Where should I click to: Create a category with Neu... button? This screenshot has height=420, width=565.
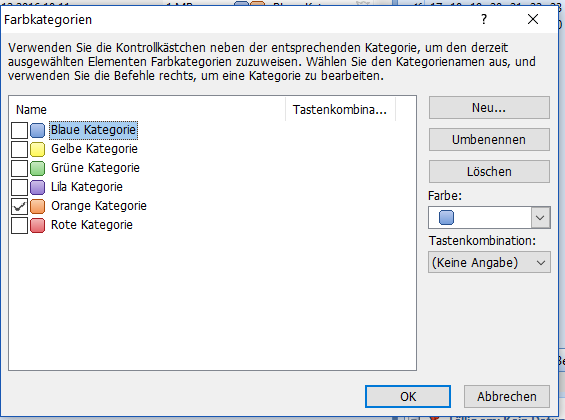pyautogui.click(x=489, y=108)
